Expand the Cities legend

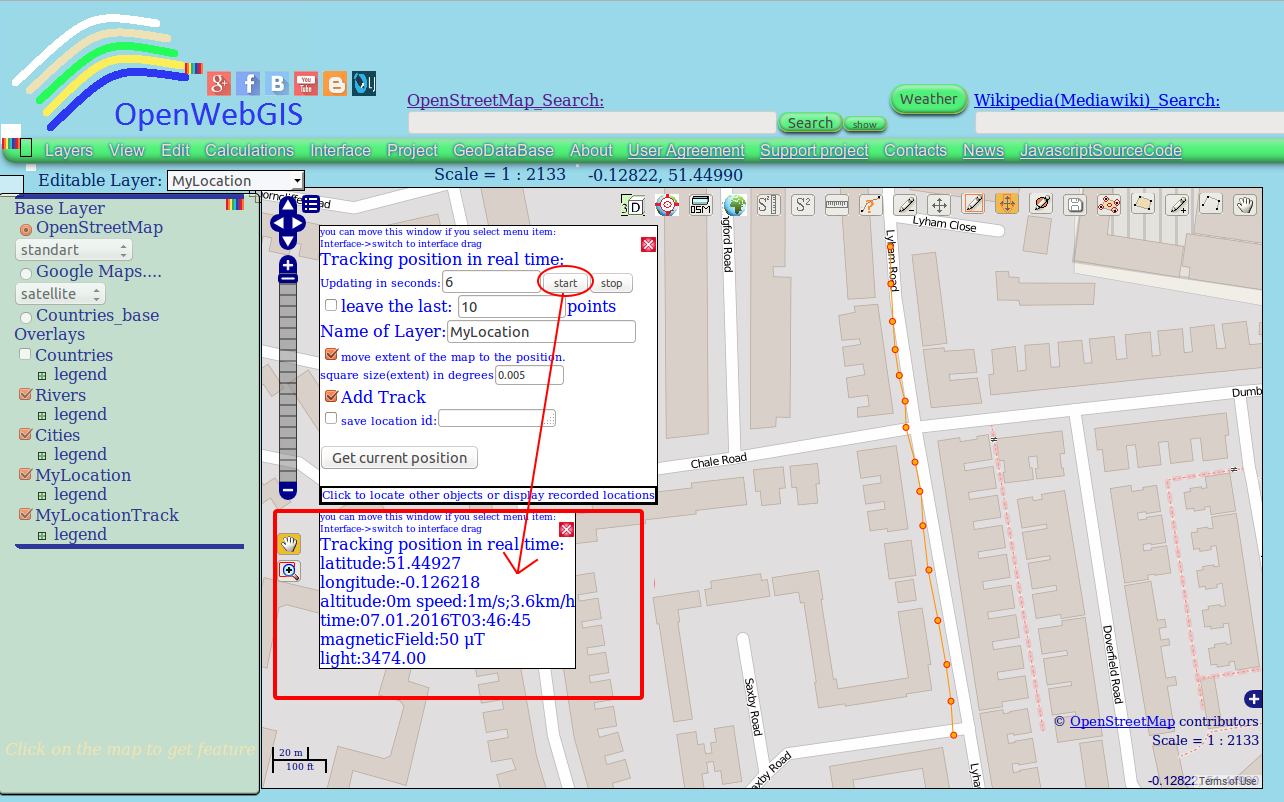[42, 456]
